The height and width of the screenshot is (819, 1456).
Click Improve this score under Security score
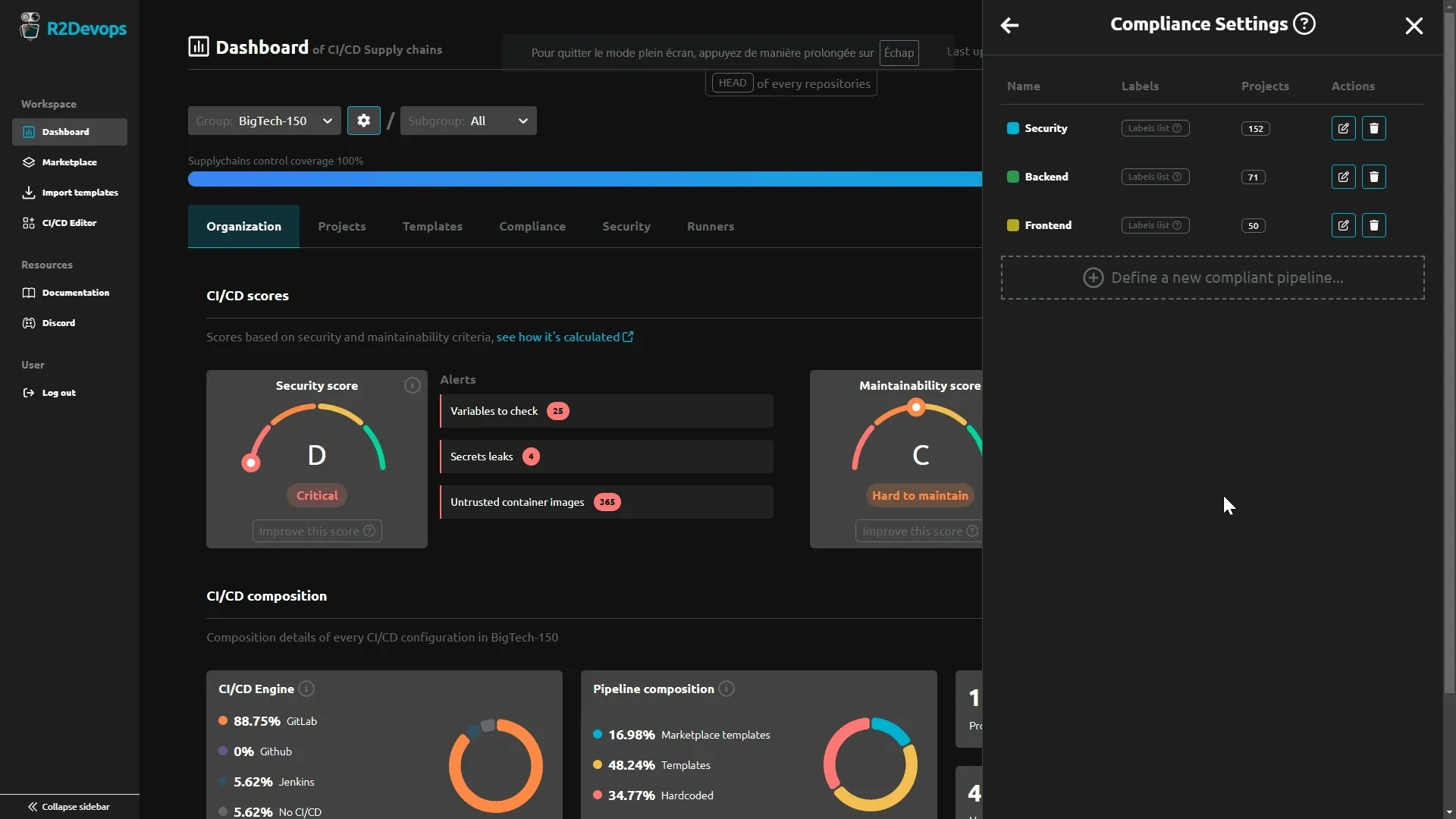[315, 531]
